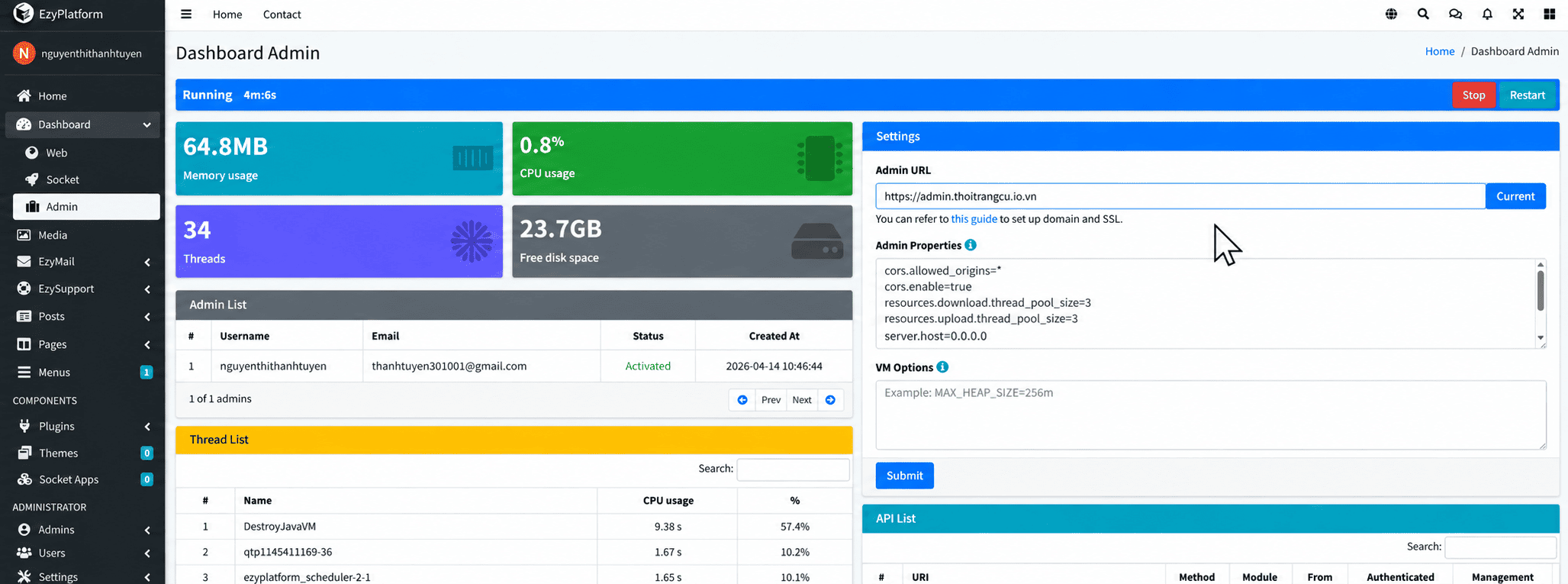Expand the Plugins sidebar menu

pyautogui.click(x=82, y=426)
